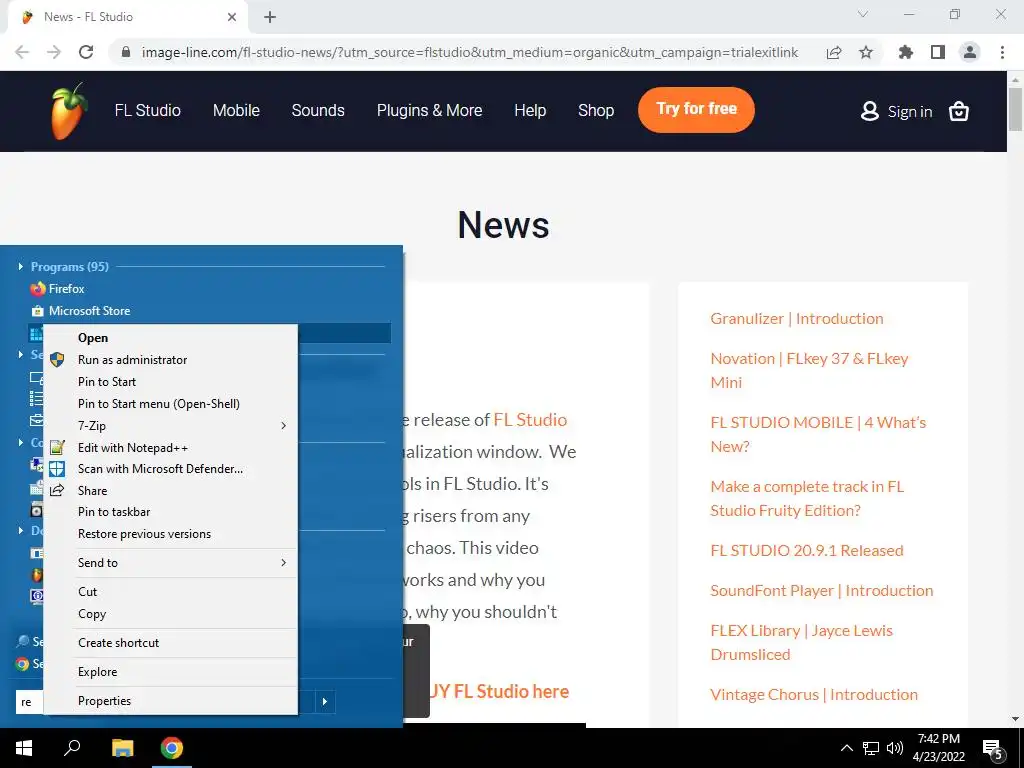The image size is (1024, 768).
Task: Click Chrome icon on taskbar
Action: (172, 748)
